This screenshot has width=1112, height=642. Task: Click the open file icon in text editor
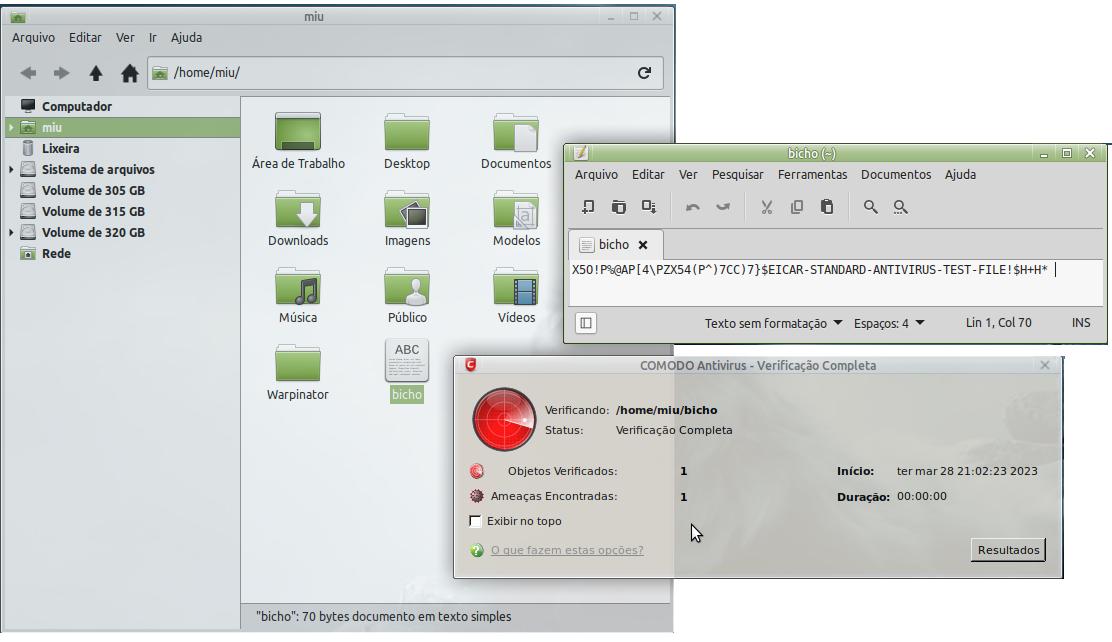(618, 207)
